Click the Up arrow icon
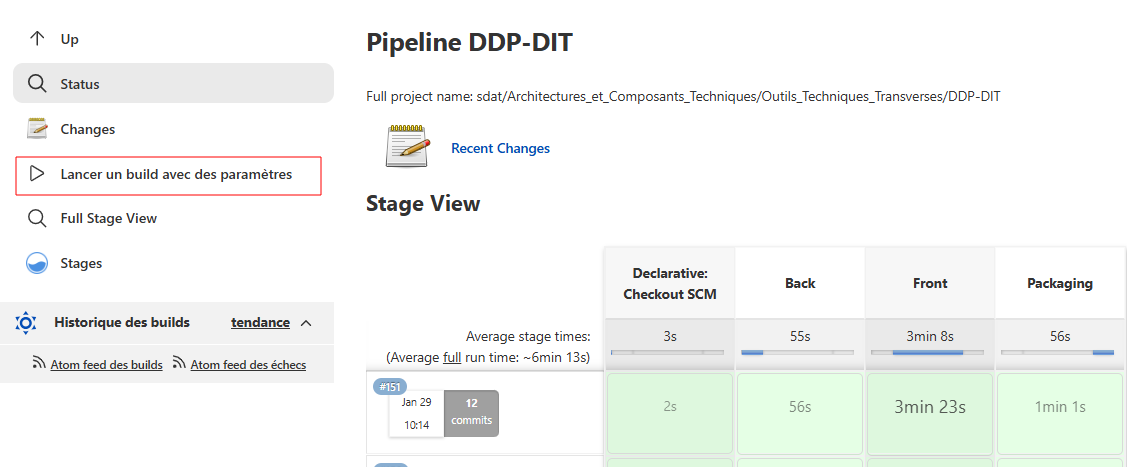1127x468 pixels. click(37, 39)
